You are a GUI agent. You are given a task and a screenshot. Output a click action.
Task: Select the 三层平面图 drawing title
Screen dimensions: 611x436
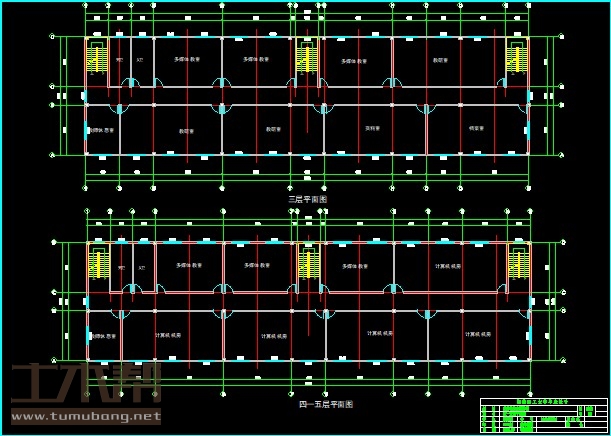coord(308,199)
